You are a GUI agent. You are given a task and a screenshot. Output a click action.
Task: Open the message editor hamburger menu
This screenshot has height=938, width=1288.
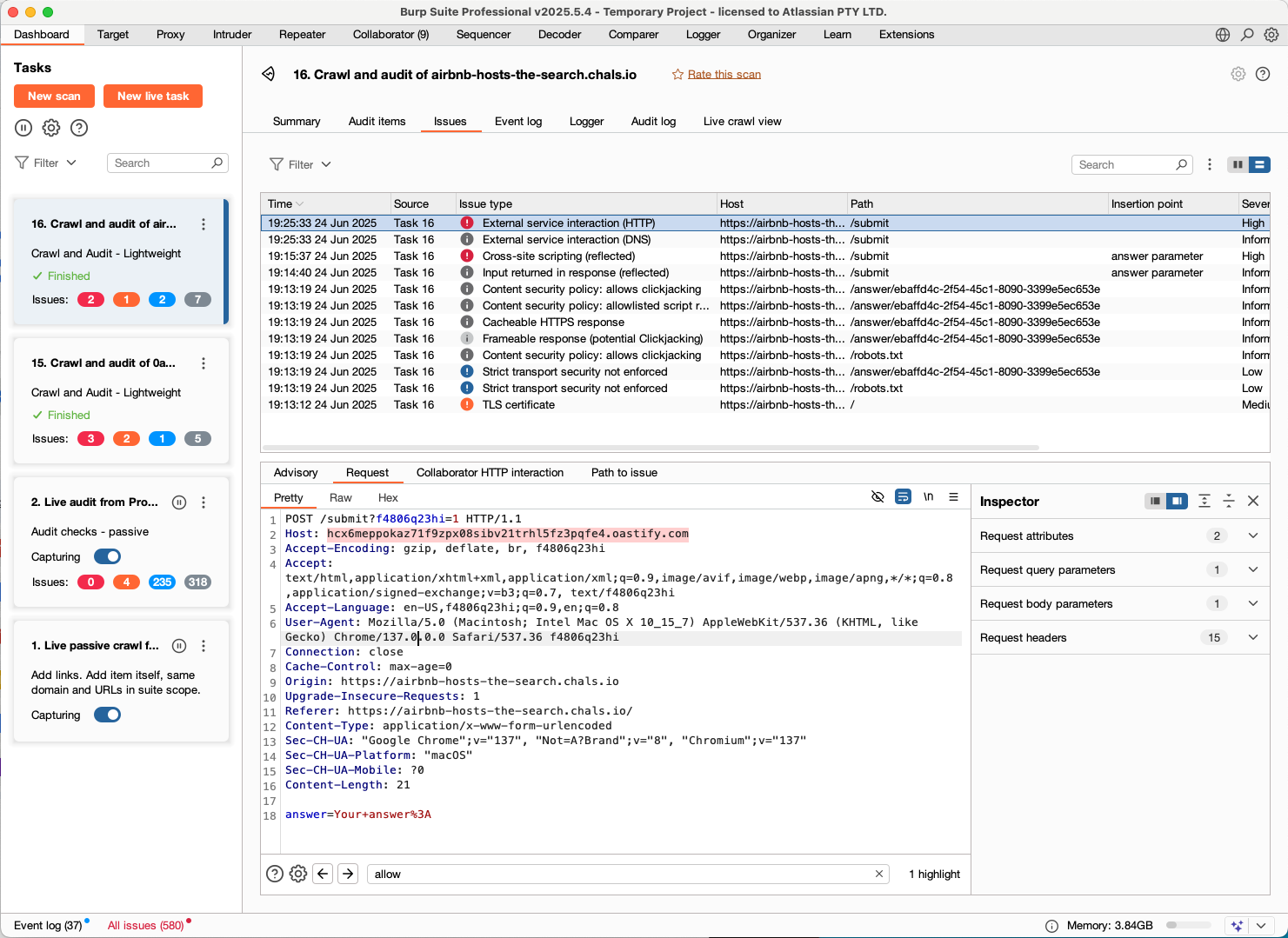[x=953, y=497]
